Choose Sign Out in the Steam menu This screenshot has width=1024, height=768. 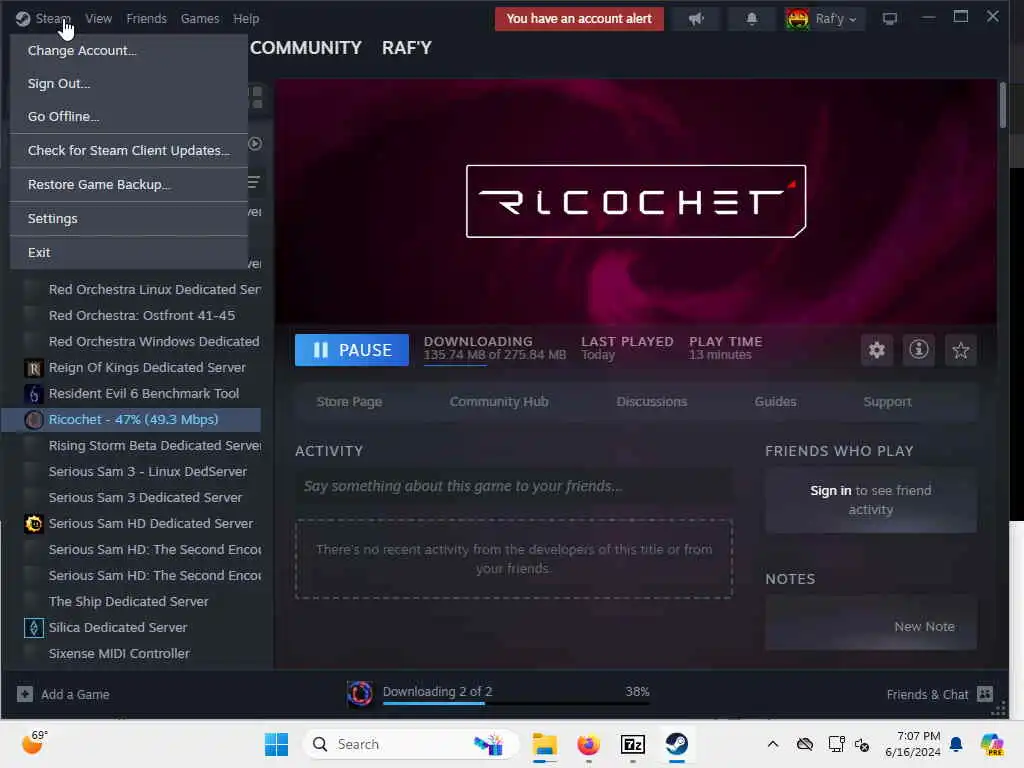point(129,84)
